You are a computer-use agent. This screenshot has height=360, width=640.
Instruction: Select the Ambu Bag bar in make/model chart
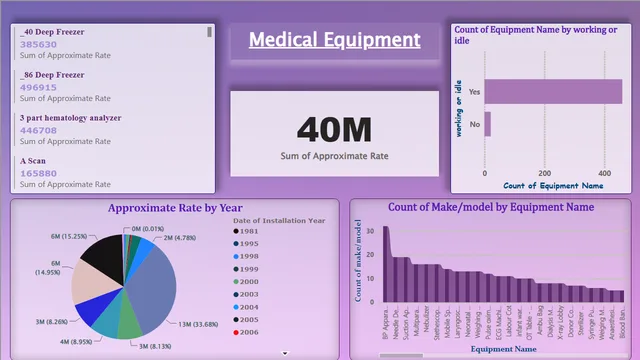point(540,293)
